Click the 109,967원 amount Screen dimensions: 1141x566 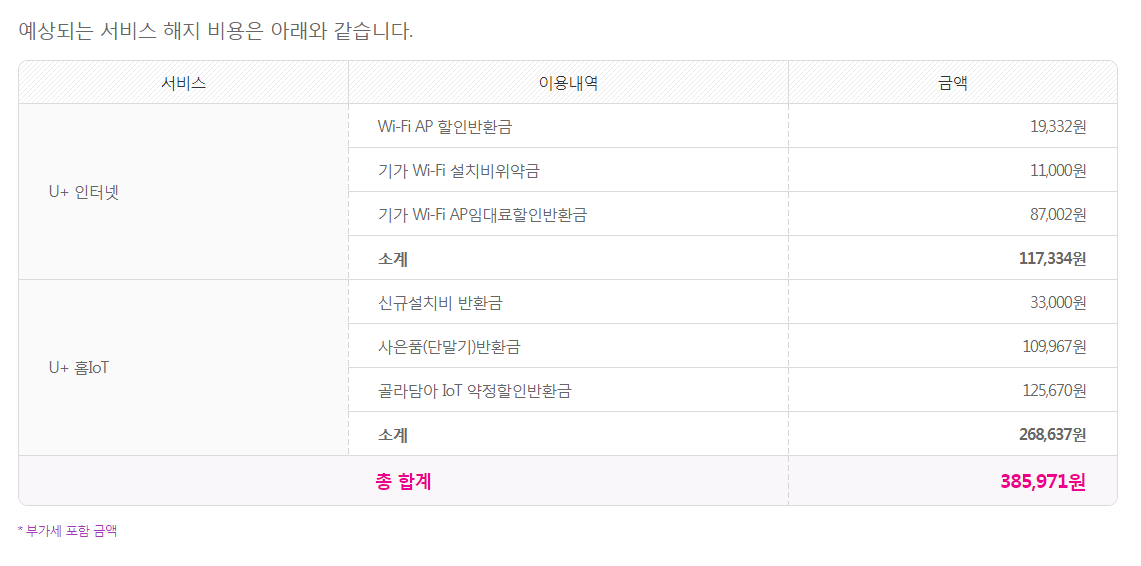point(1054,346)
